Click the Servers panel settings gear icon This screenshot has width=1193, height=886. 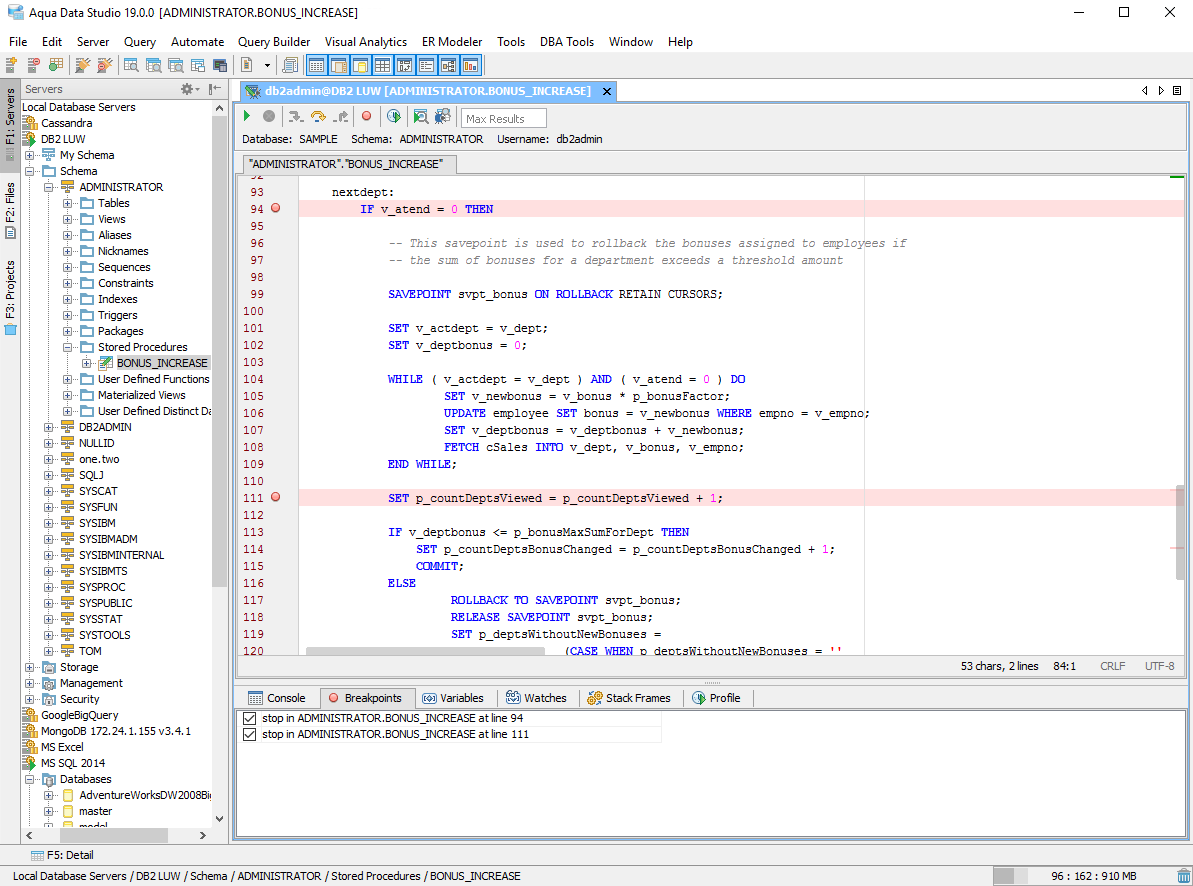point(186,88)
